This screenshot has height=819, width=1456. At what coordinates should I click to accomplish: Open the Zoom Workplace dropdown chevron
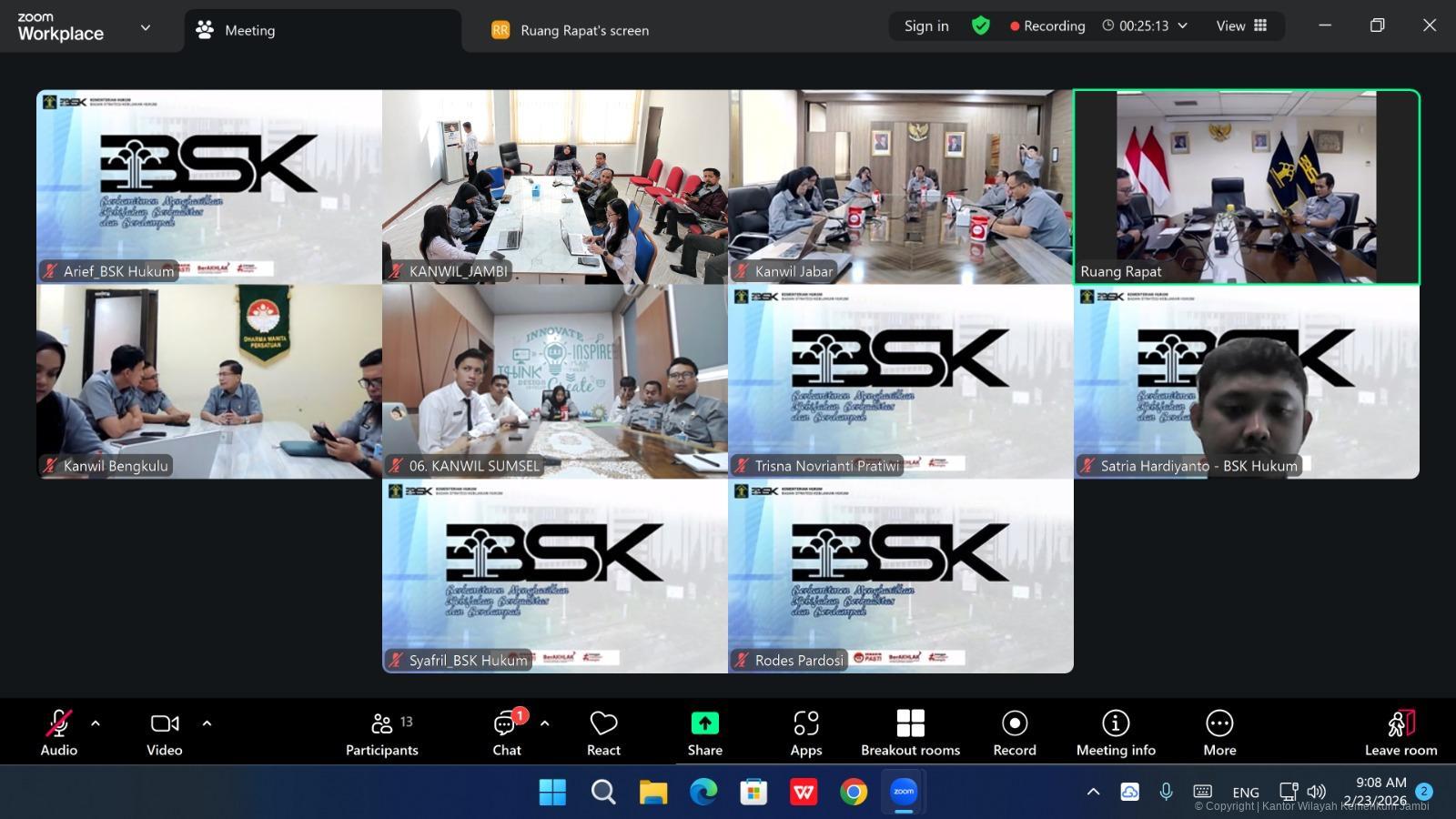(146, 27)
